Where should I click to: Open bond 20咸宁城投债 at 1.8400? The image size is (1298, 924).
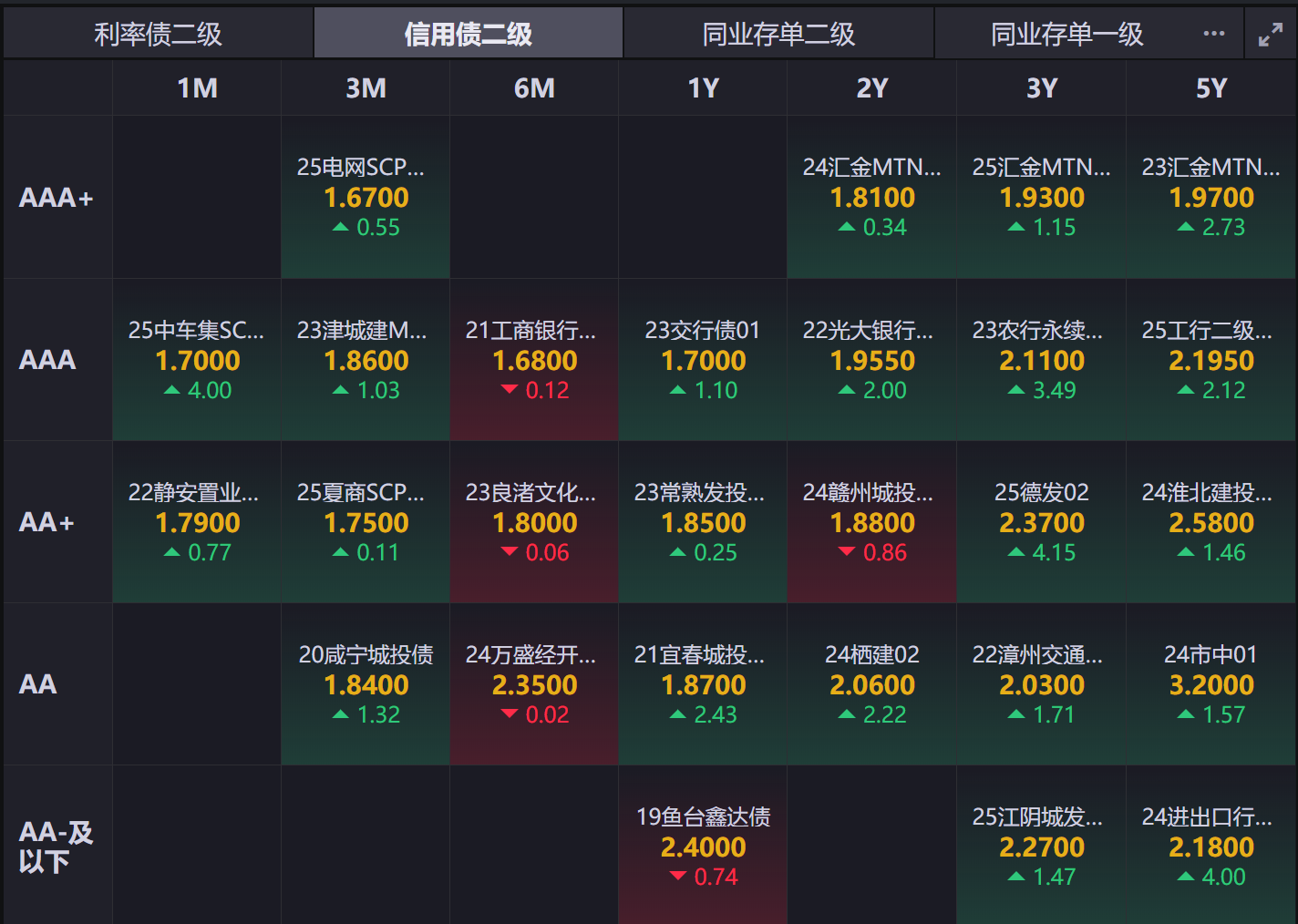tap(366, 684)
